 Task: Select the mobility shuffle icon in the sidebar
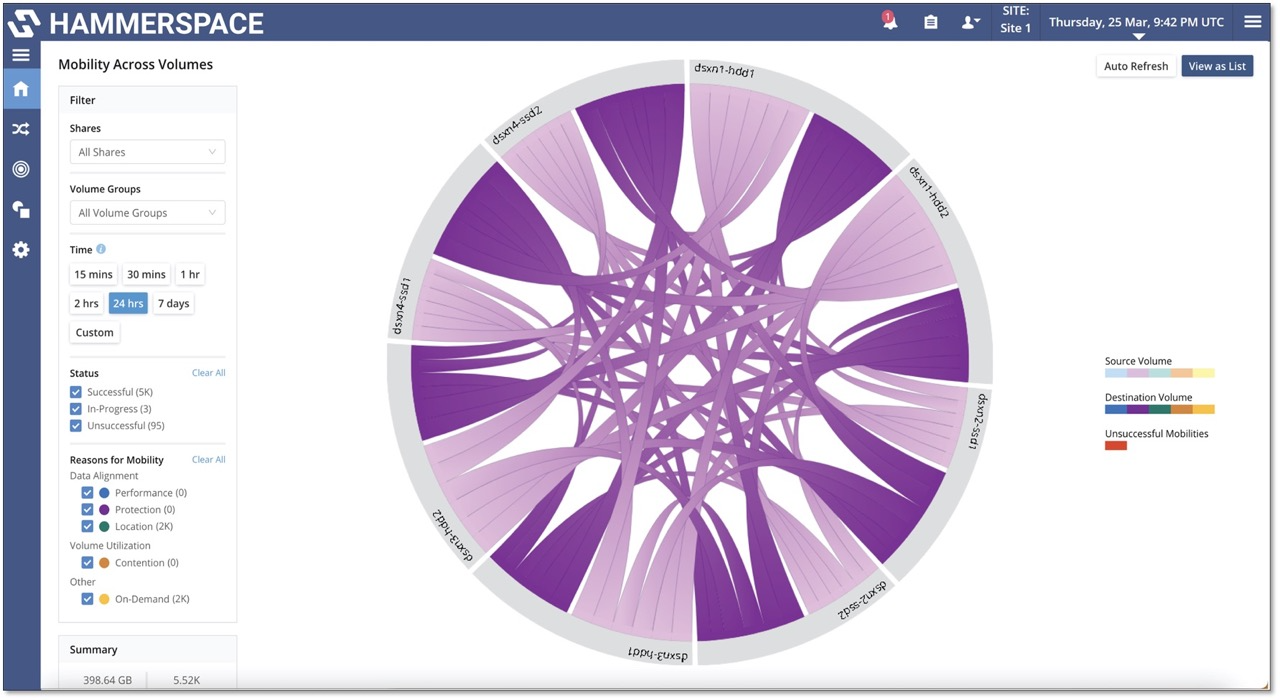point(21,128)
